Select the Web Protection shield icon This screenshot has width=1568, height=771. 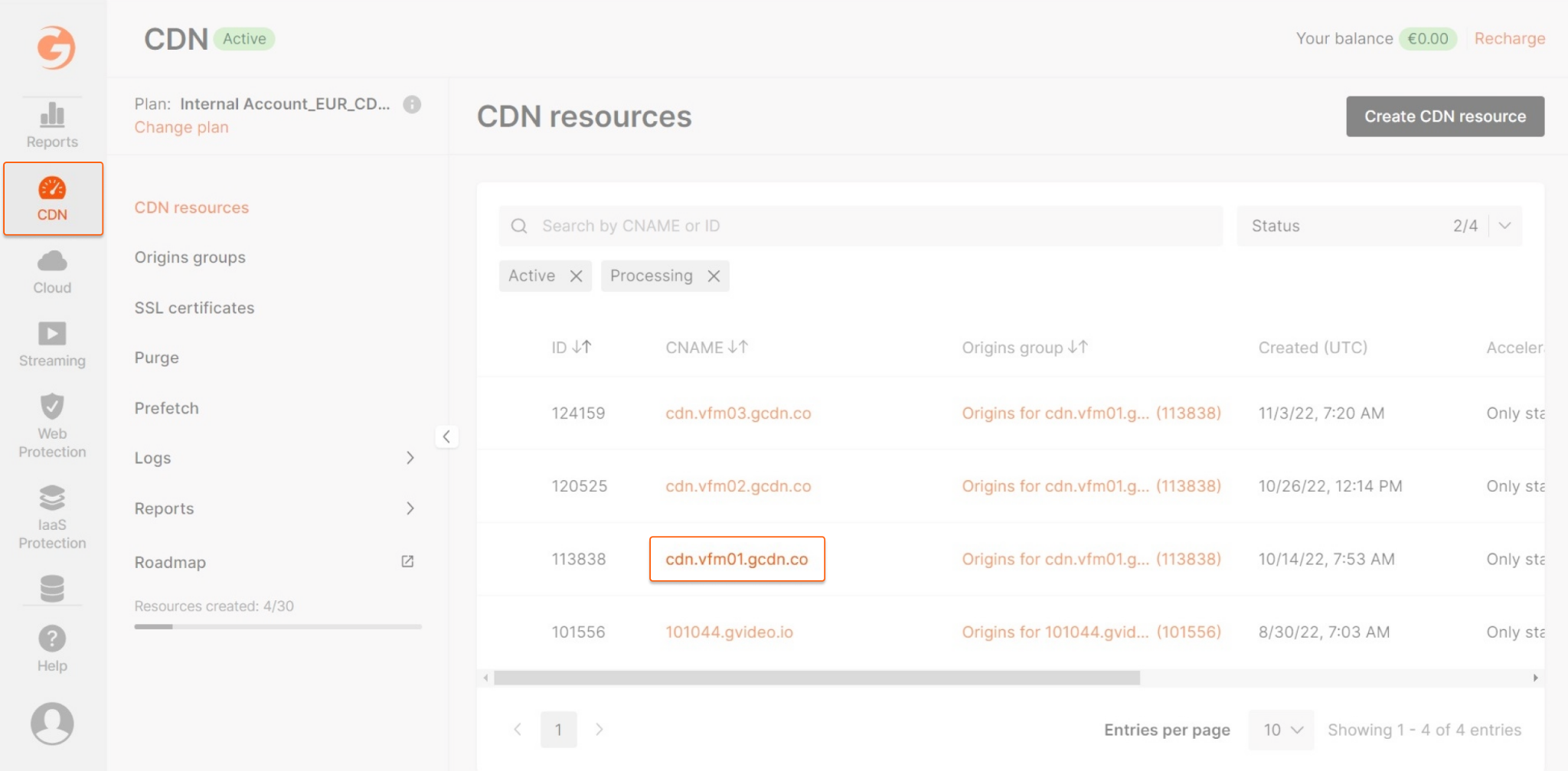pyautogui.click(x=51, y=407)
